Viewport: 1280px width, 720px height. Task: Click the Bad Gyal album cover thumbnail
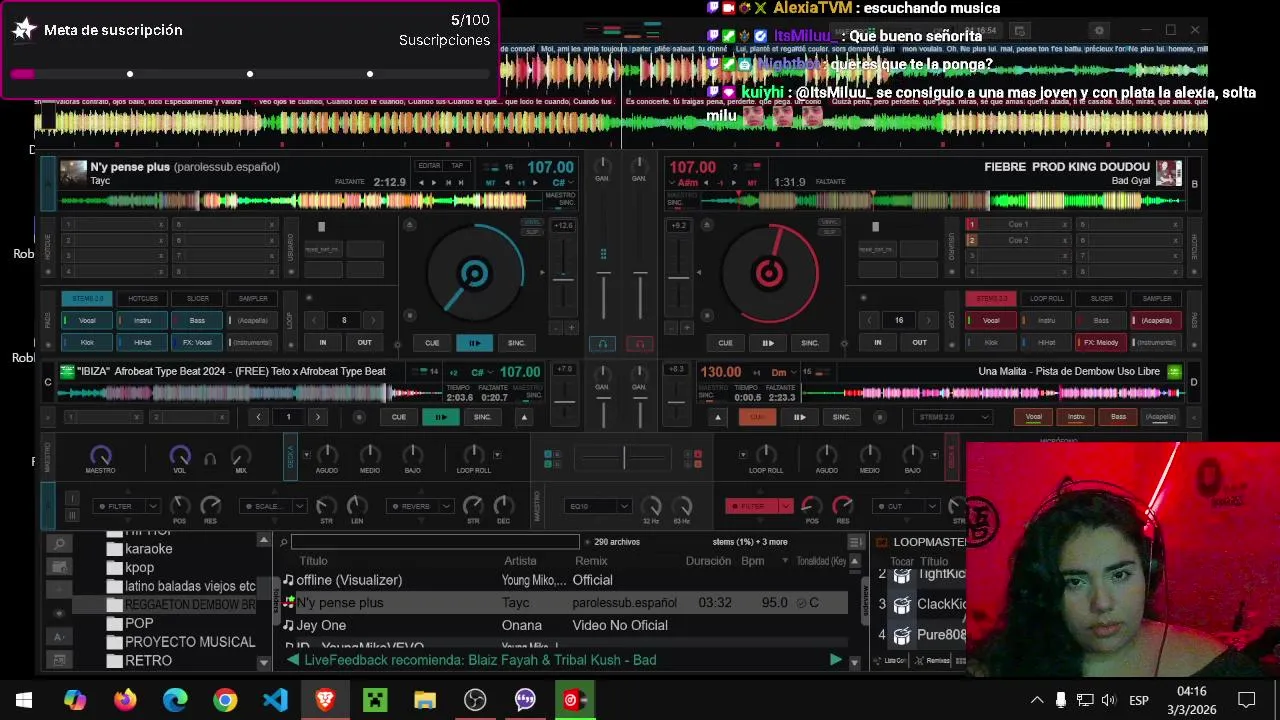coord(1169,173)
